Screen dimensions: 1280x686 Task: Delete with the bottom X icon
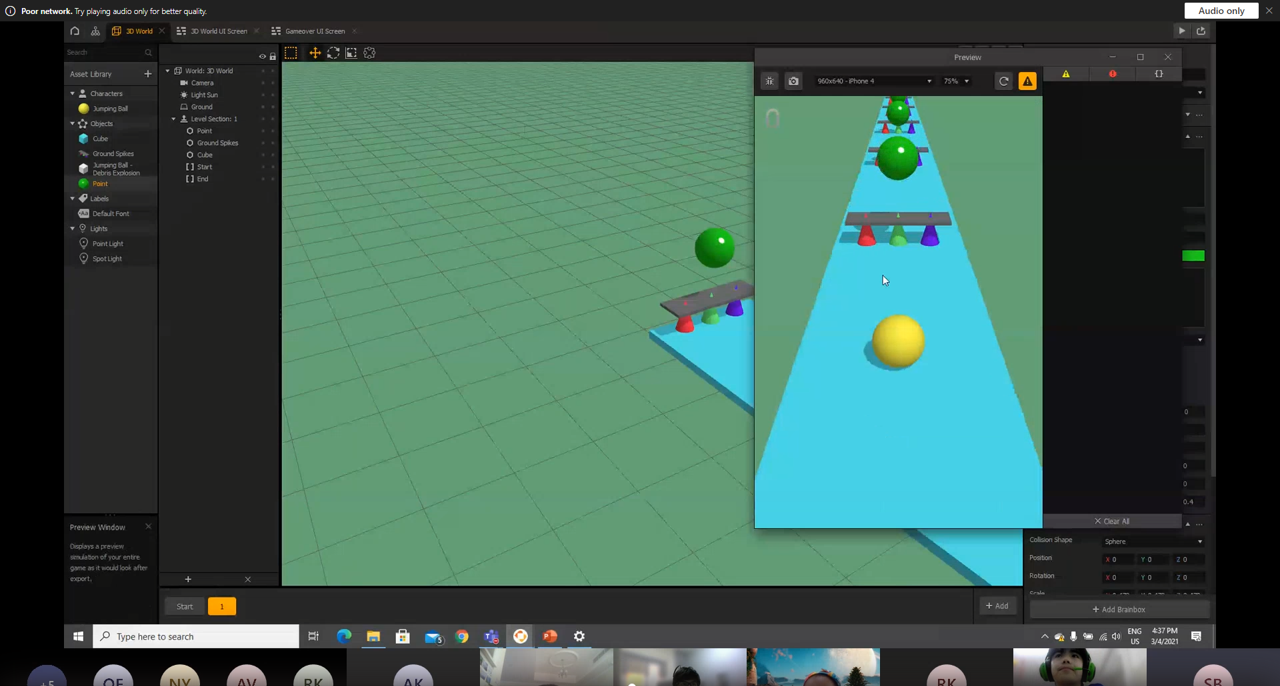[248, 579]
